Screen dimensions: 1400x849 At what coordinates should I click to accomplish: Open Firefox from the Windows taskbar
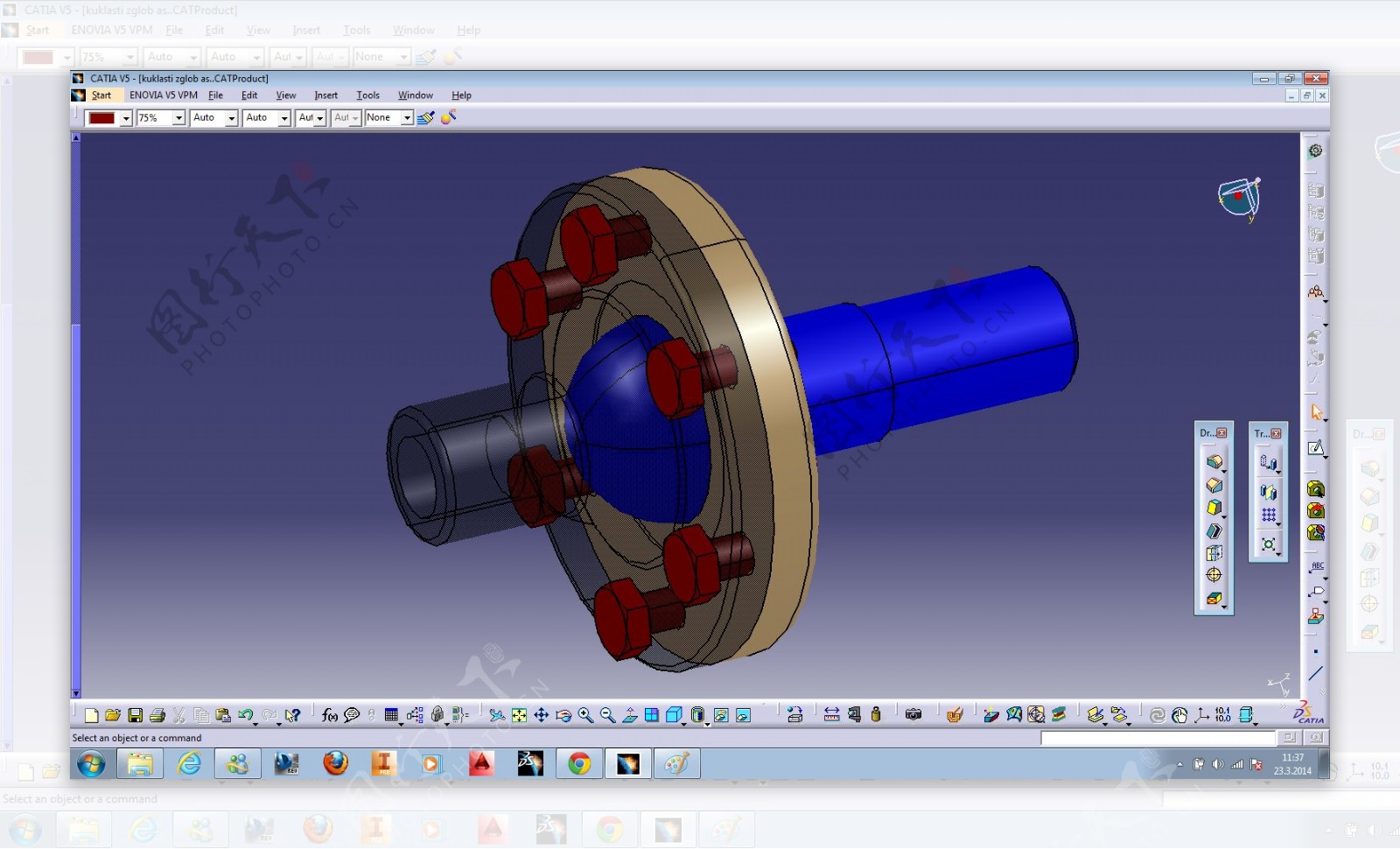click(x=335, y=764)
